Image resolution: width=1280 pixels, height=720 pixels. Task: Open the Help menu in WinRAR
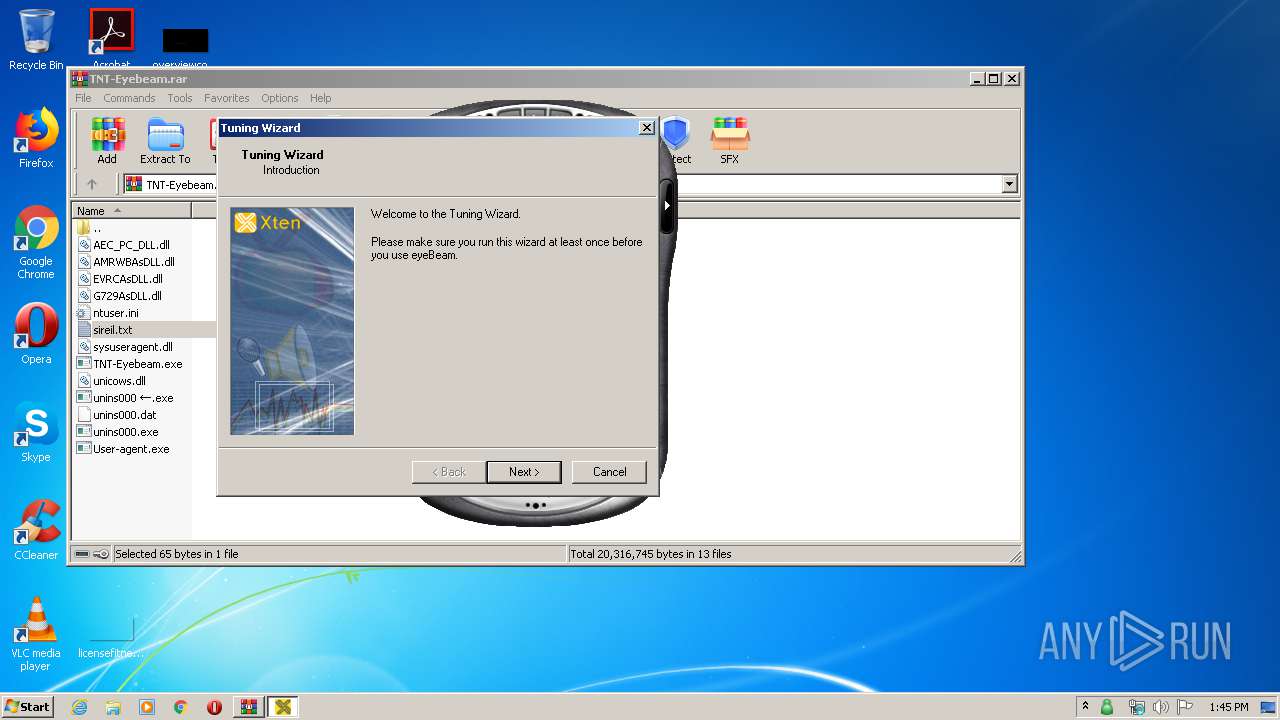click(320, 98)
